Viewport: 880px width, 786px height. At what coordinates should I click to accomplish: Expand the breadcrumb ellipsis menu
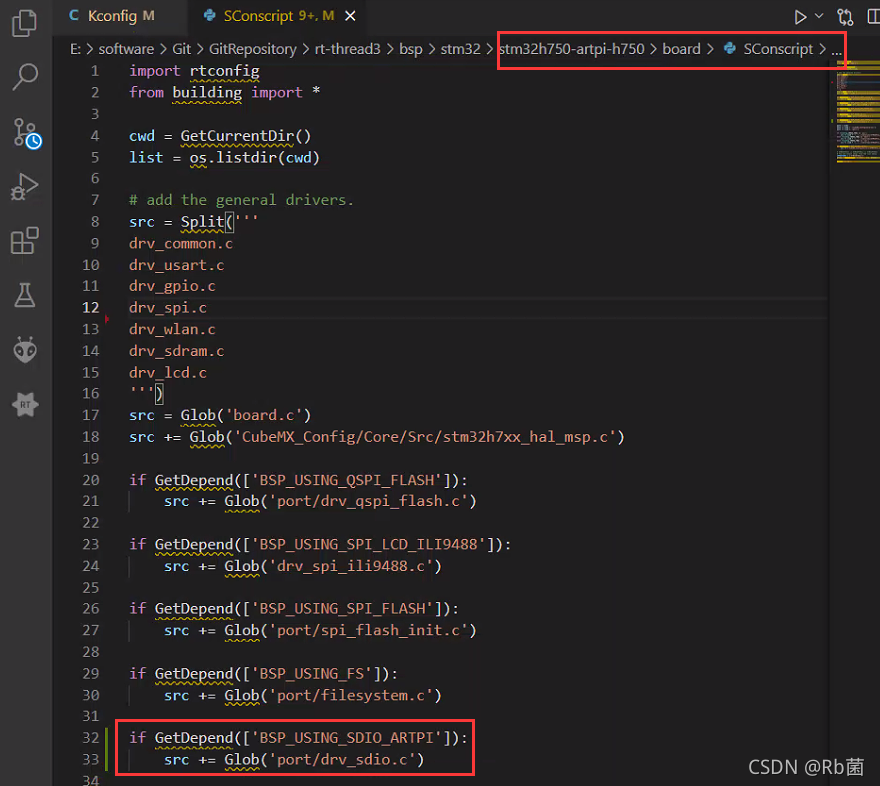click(838, 48)
